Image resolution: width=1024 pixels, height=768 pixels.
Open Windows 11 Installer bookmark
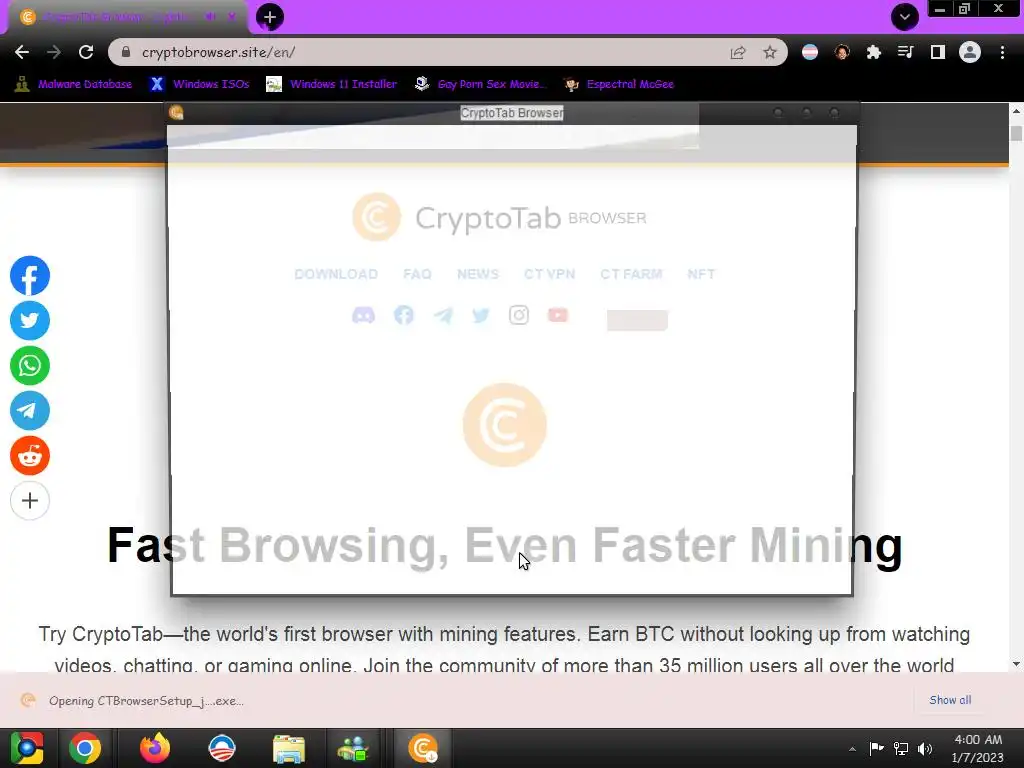click(x=332, y=84)
